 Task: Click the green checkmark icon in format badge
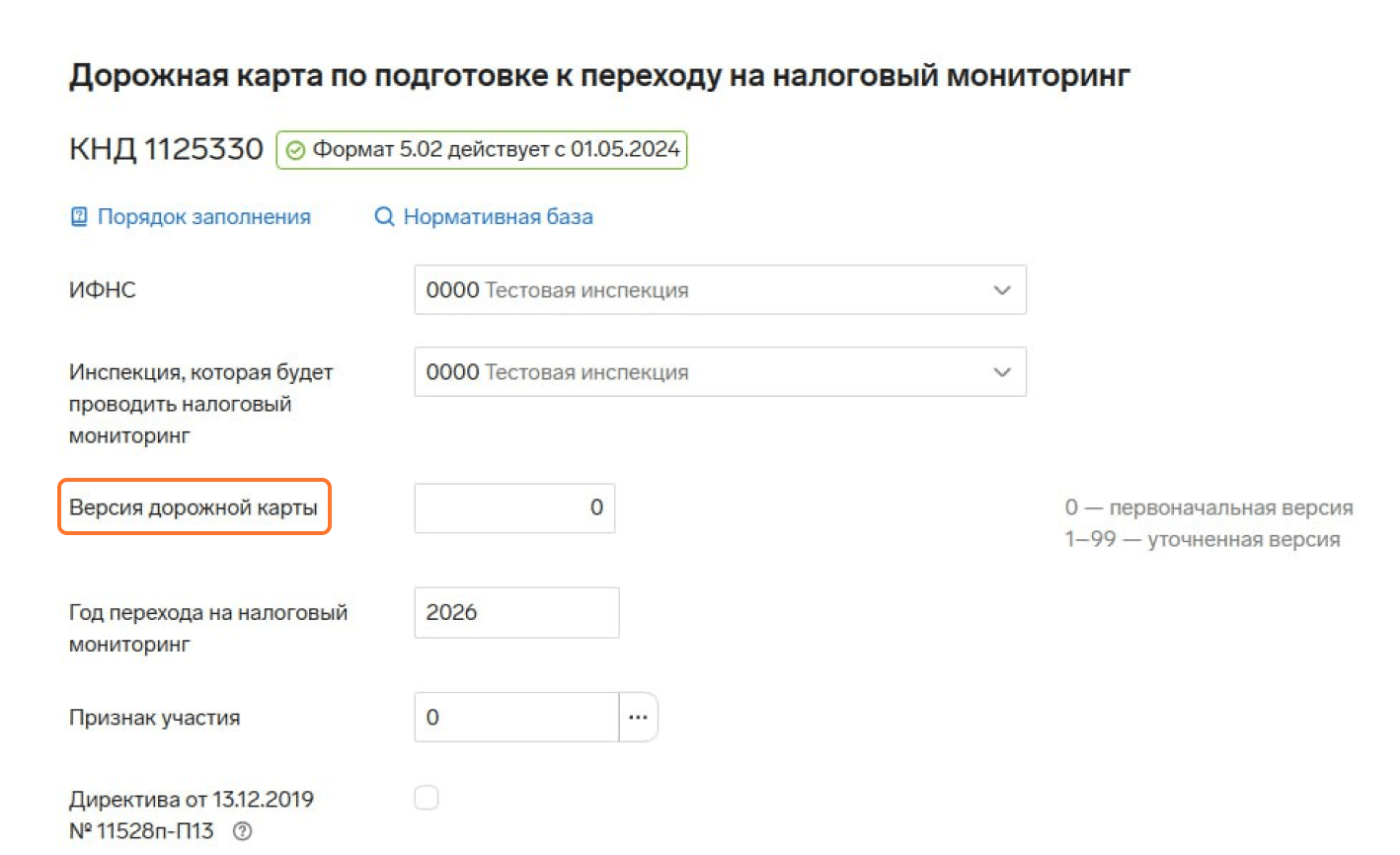click(294, 151)
